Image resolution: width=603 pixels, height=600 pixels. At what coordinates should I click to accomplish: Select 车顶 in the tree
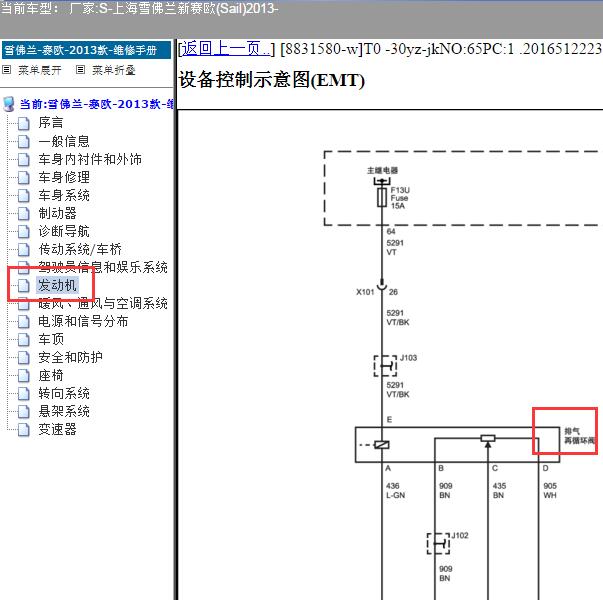(x=51, y=339)
